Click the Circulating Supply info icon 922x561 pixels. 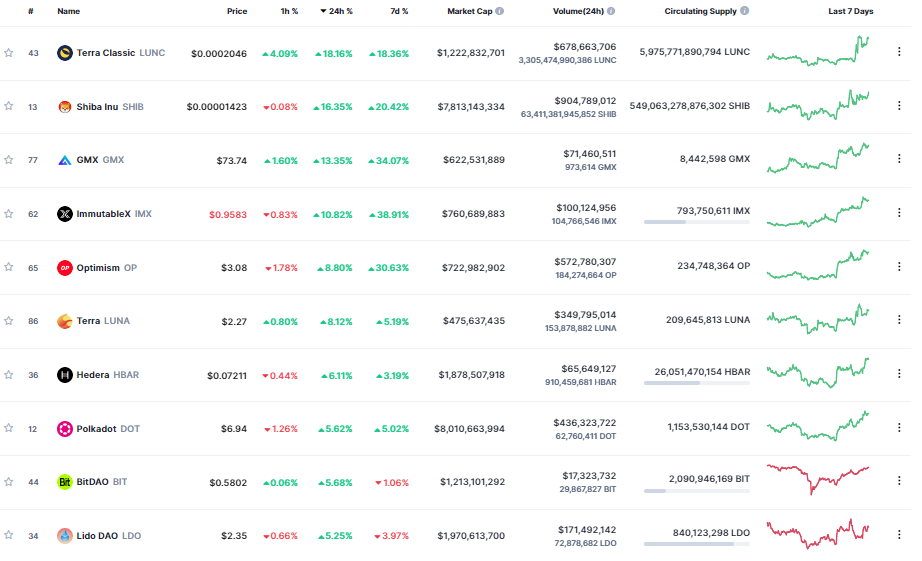pos(744,11)
